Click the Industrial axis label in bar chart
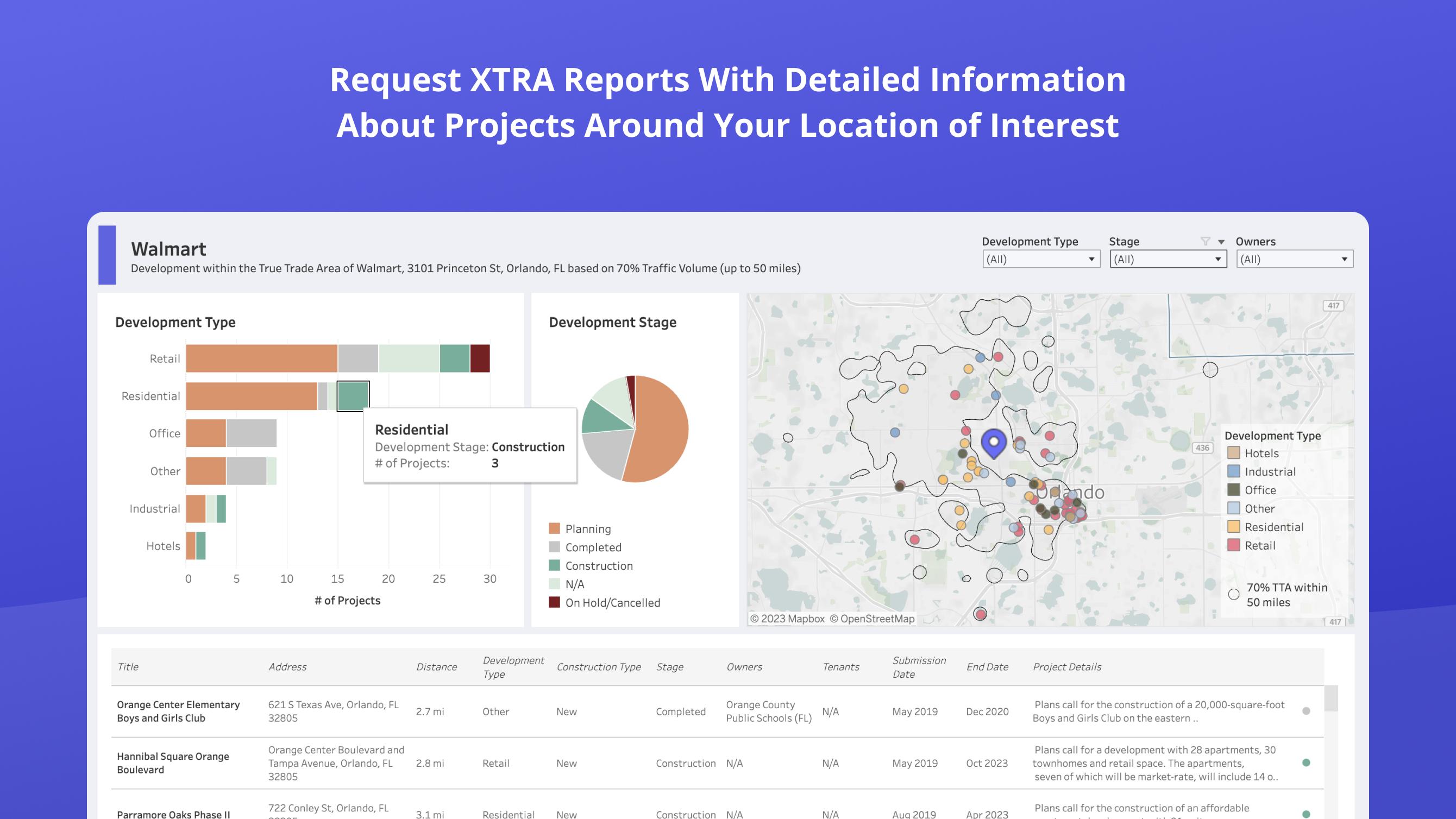 tap(155, 509)
